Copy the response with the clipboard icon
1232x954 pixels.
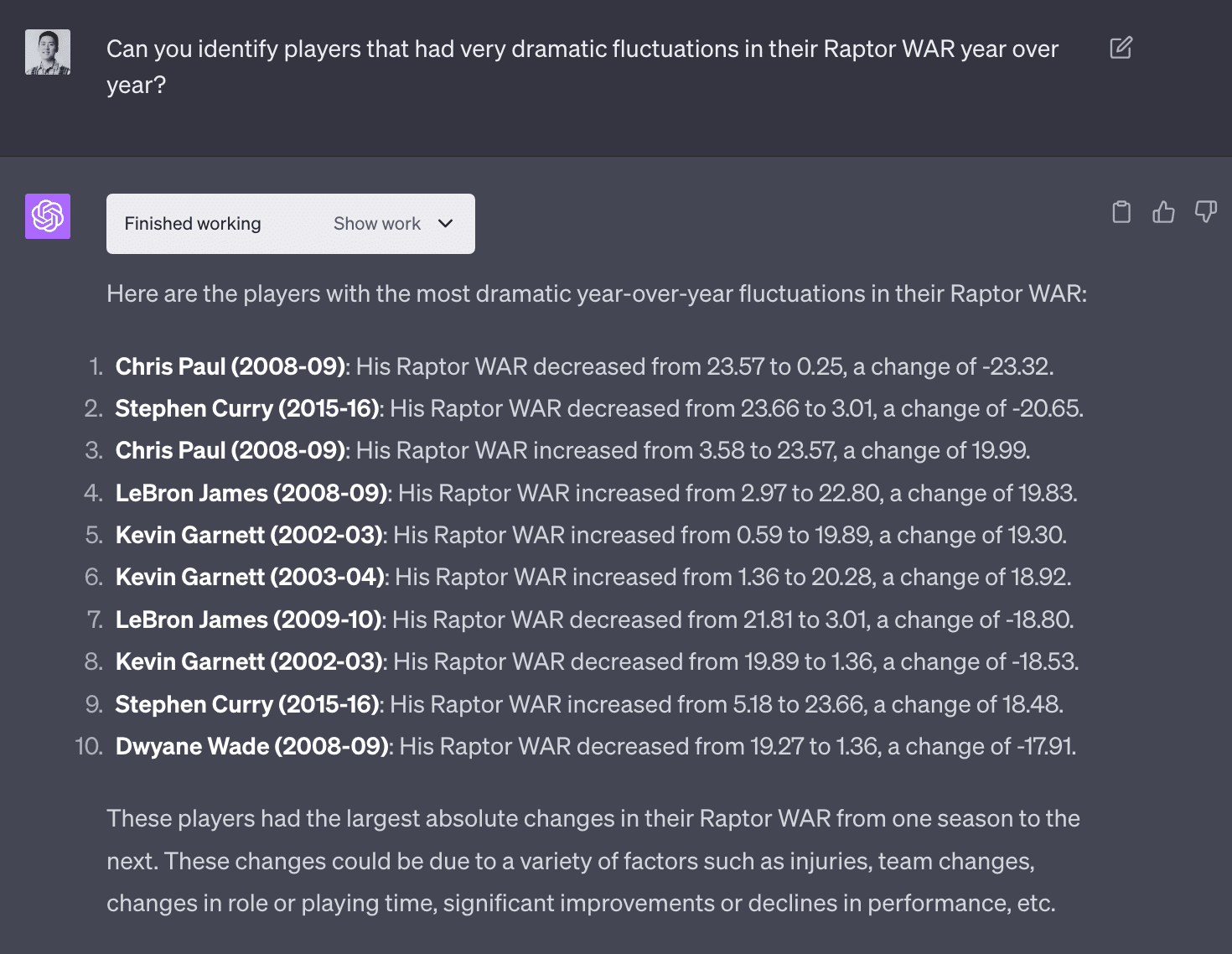[x=1121, y=212]
